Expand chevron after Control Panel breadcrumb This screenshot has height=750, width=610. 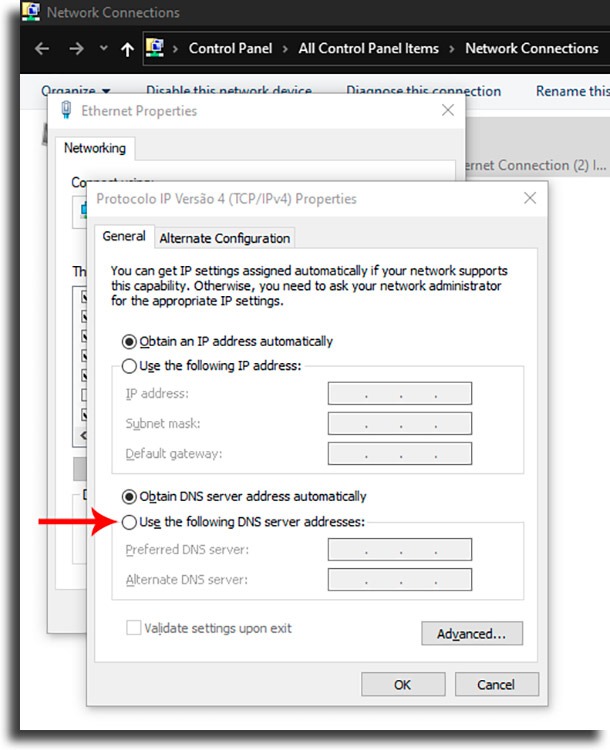(285, 49)
